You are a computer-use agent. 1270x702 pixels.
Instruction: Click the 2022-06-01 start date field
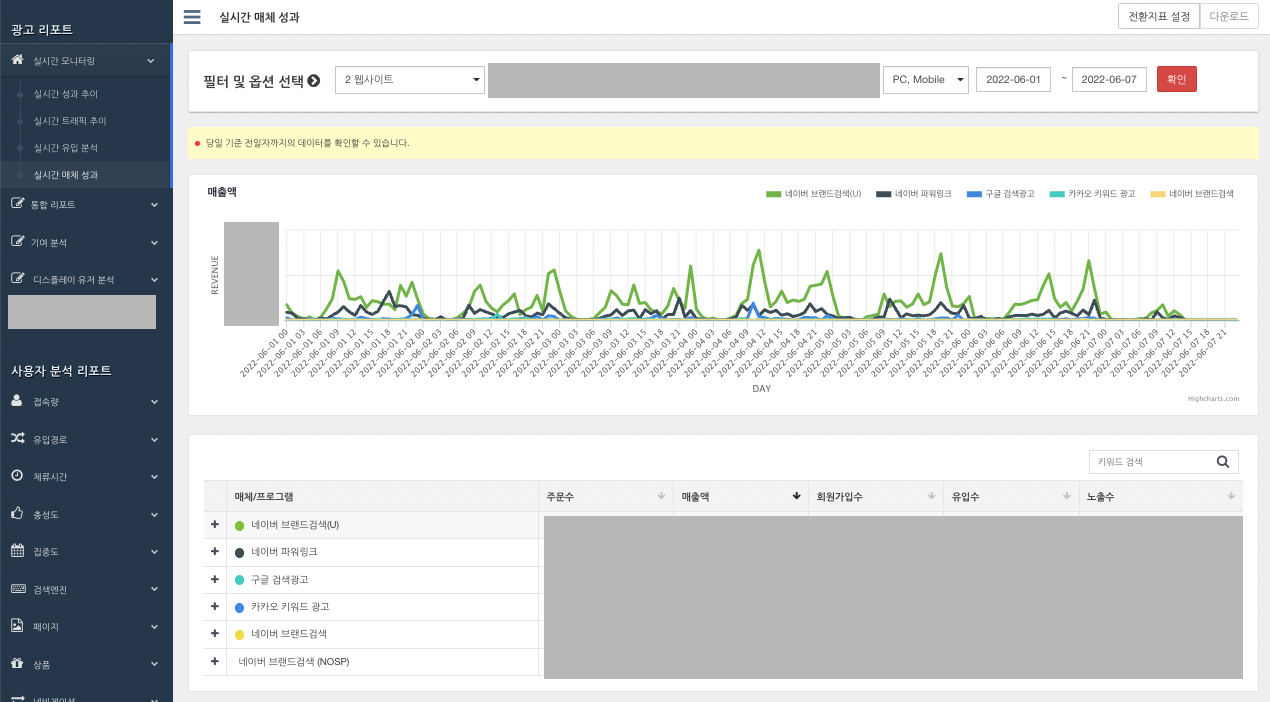(1013, 80)
